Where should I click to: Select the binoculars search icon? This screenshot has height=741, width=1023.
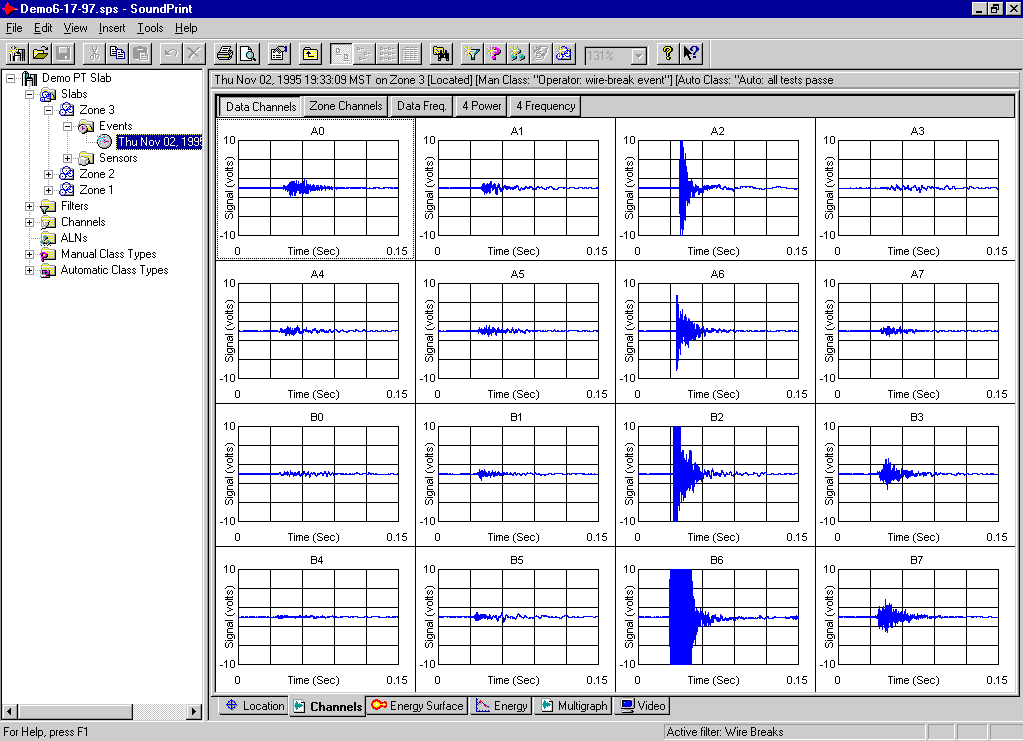point(441,54)
